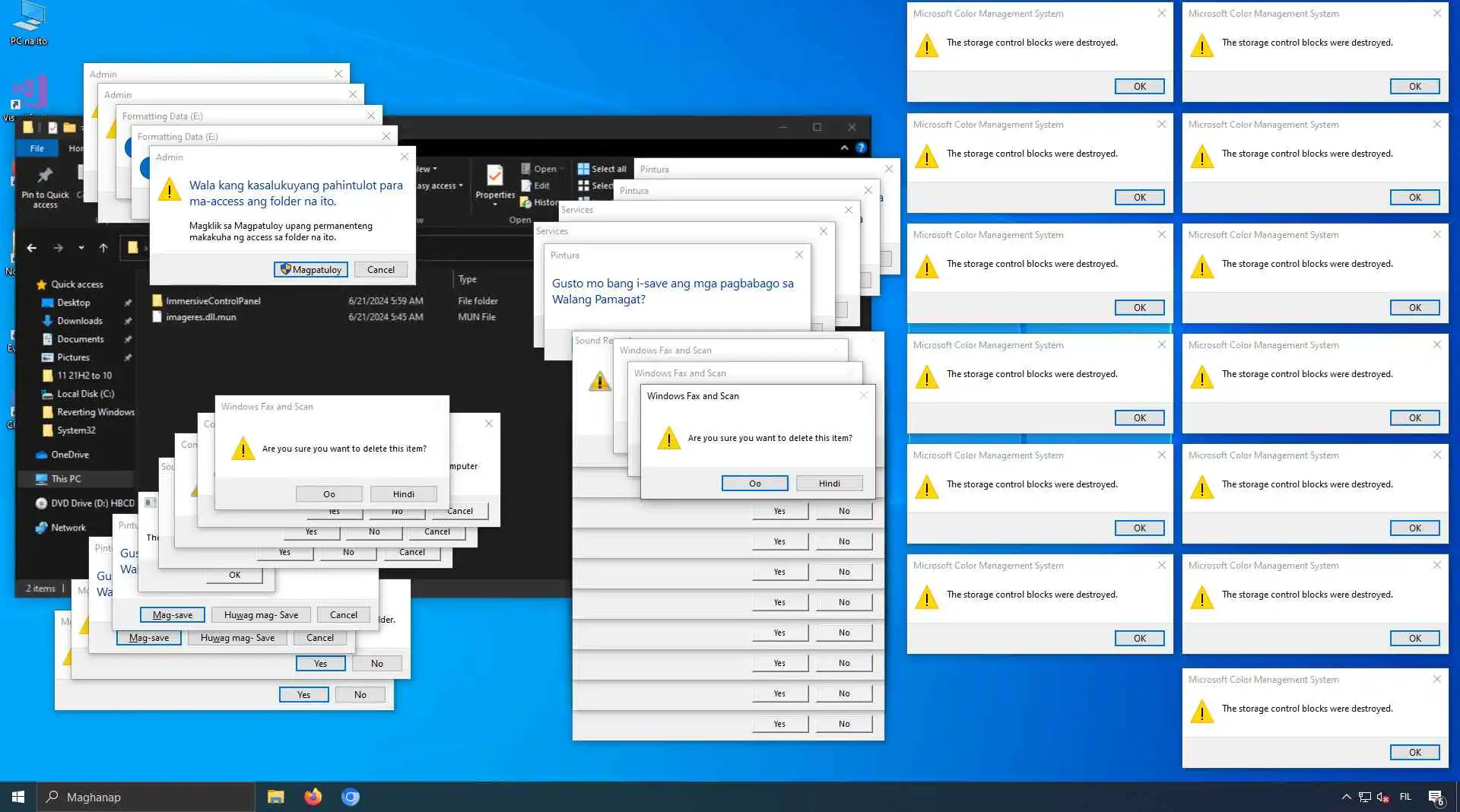Click the forward navigation arrow in Explorer
1460x812 pixels.
[x=58, y=248]
